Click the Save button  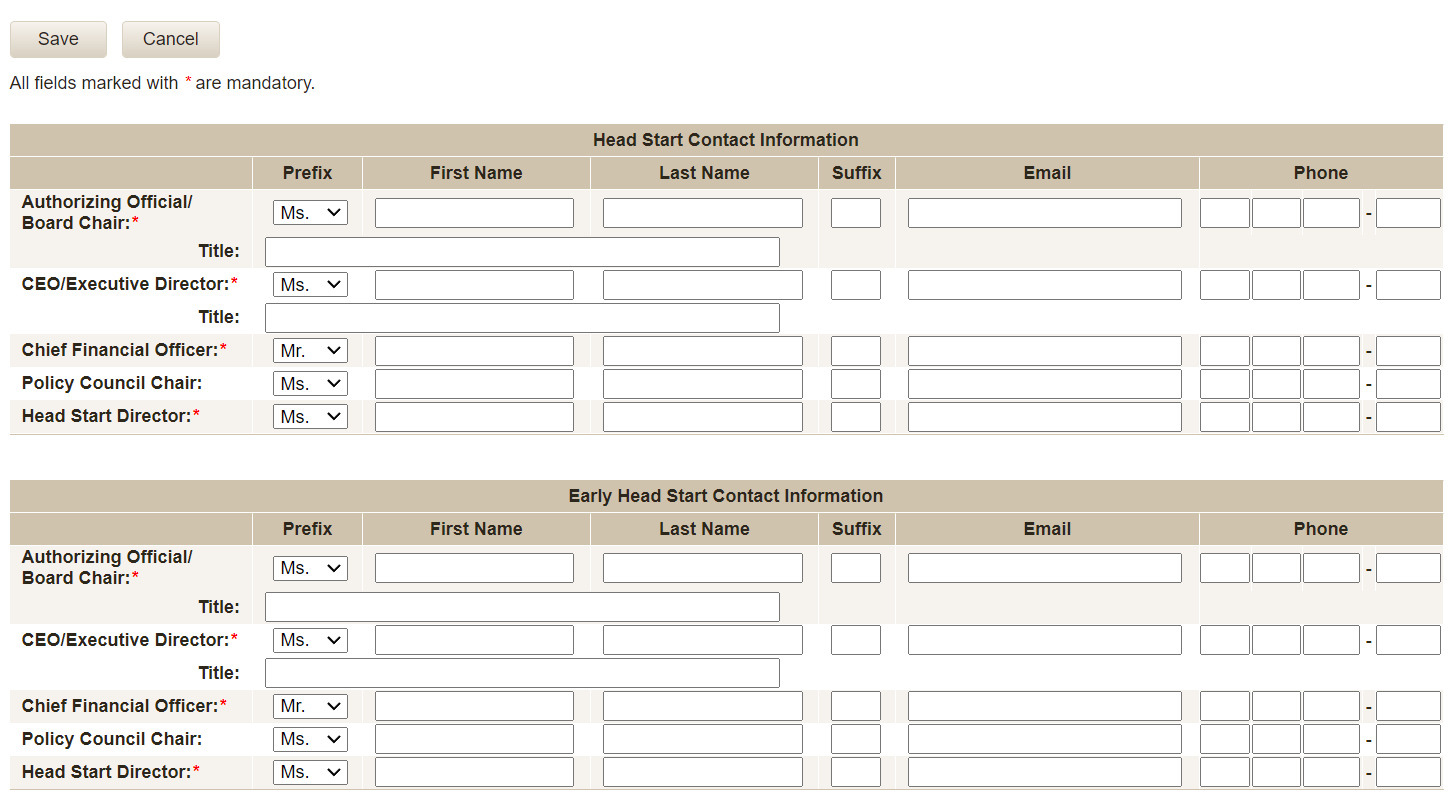point(58,39)
